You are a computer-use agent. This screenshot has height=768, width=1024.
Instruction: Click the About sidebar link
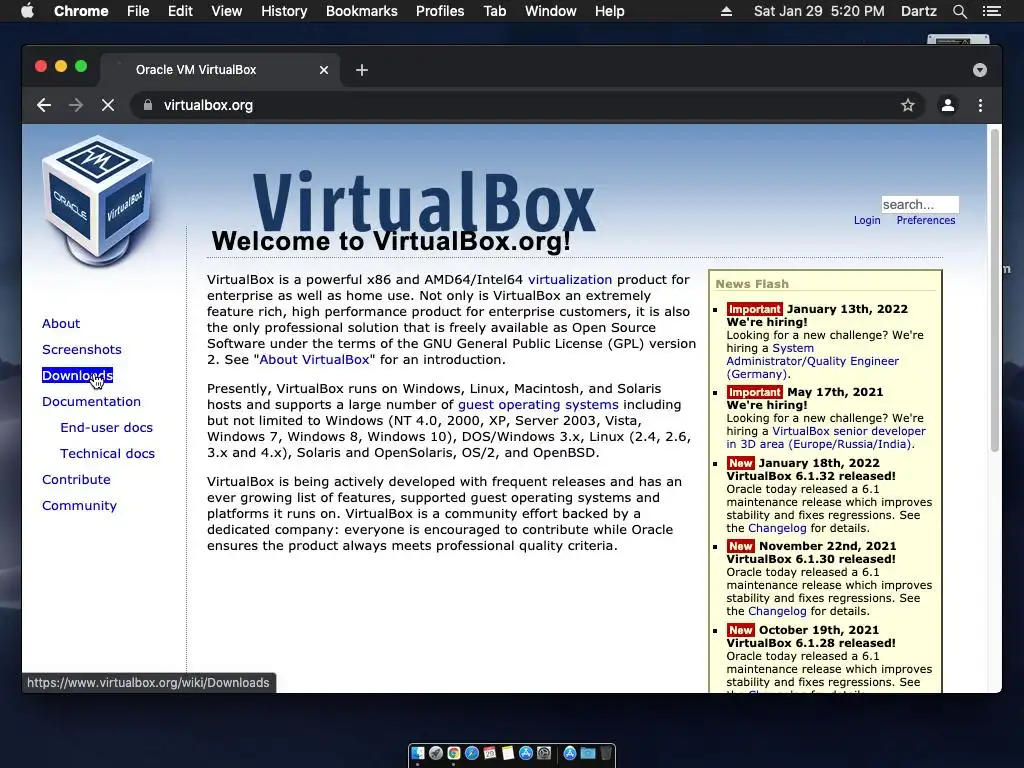[x=61, y=323]
